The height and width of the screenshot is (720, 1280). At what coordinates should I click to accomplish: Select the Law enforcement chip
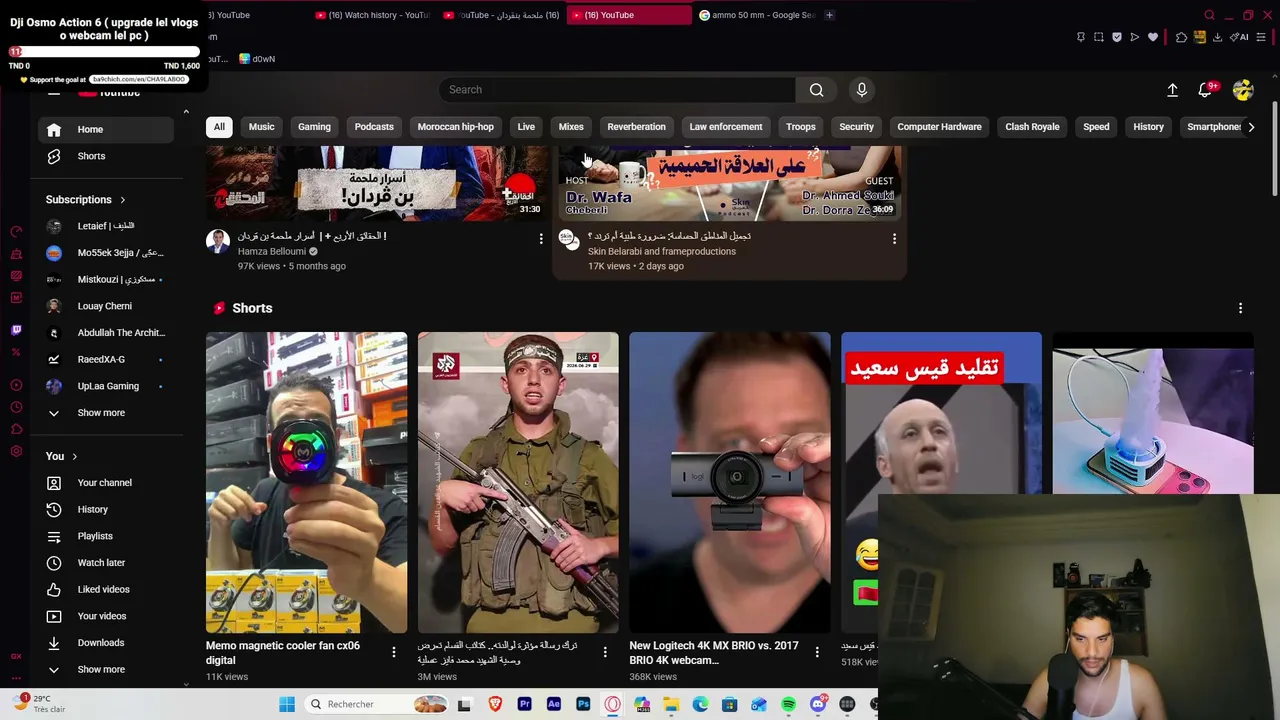click(x=725, y=127)
